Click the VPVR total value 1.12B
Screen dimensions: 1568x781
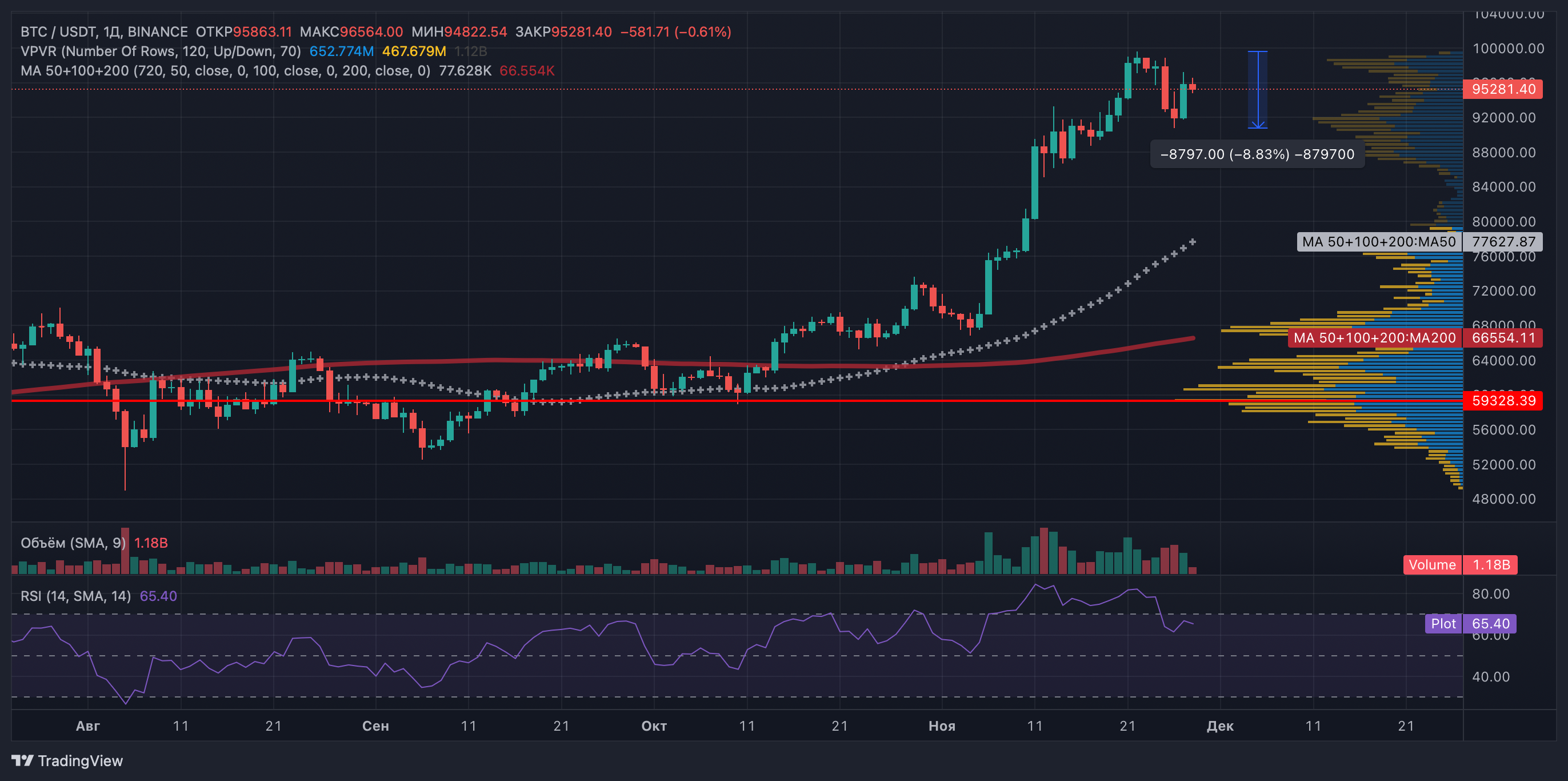click(470, 51)
